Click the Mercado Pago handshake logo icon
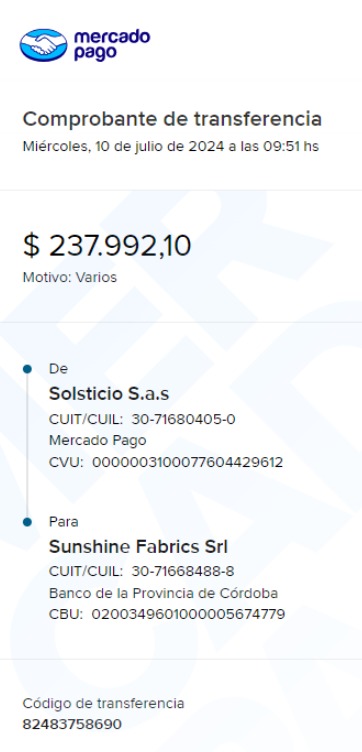 [44, 45]
